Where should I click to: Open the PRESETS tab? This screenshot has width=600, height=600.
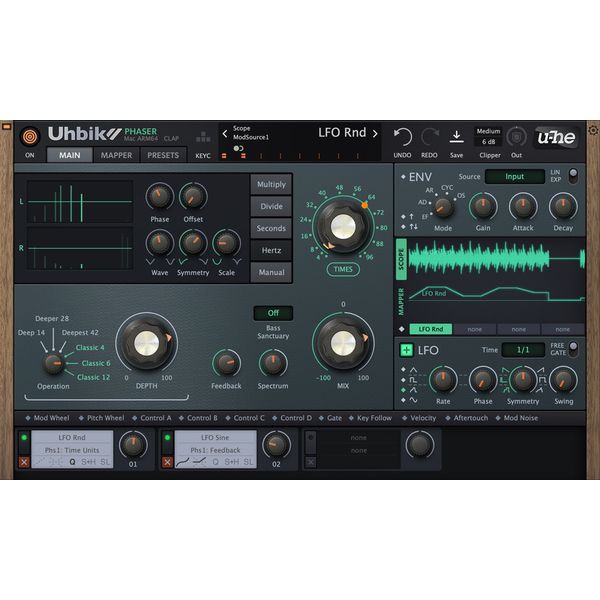(163, 155)
